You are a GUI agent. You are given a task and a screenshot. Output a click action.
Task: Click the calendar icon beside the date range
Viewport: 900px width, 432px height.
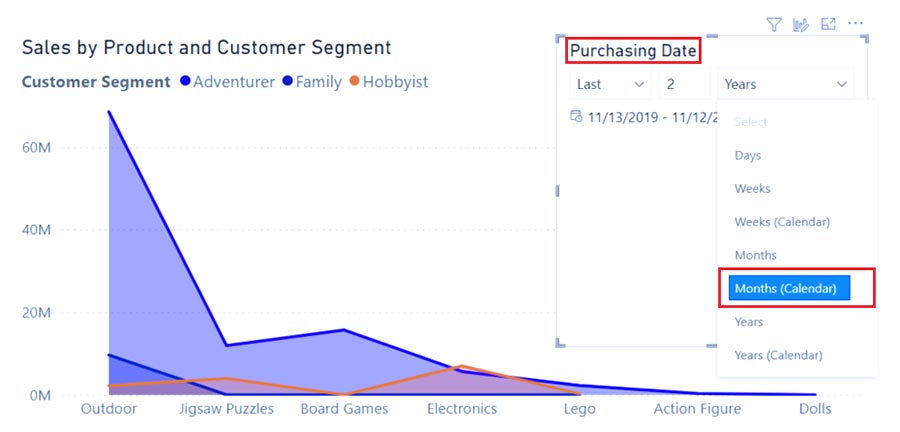pyautogui.click(x=576, y=116)
